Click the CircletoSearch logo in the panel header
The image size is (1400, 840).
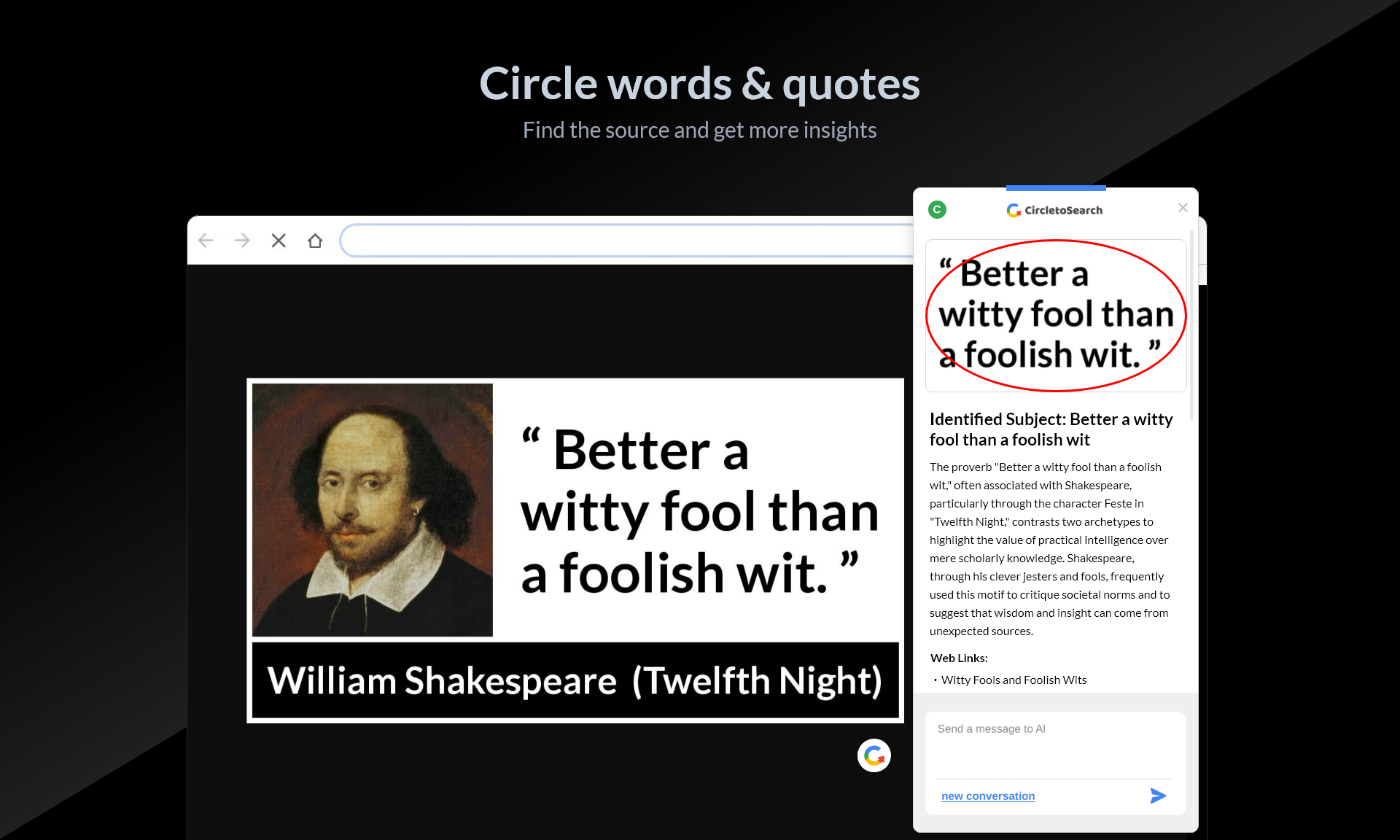pyautogui.click(x=1054, y=210)
